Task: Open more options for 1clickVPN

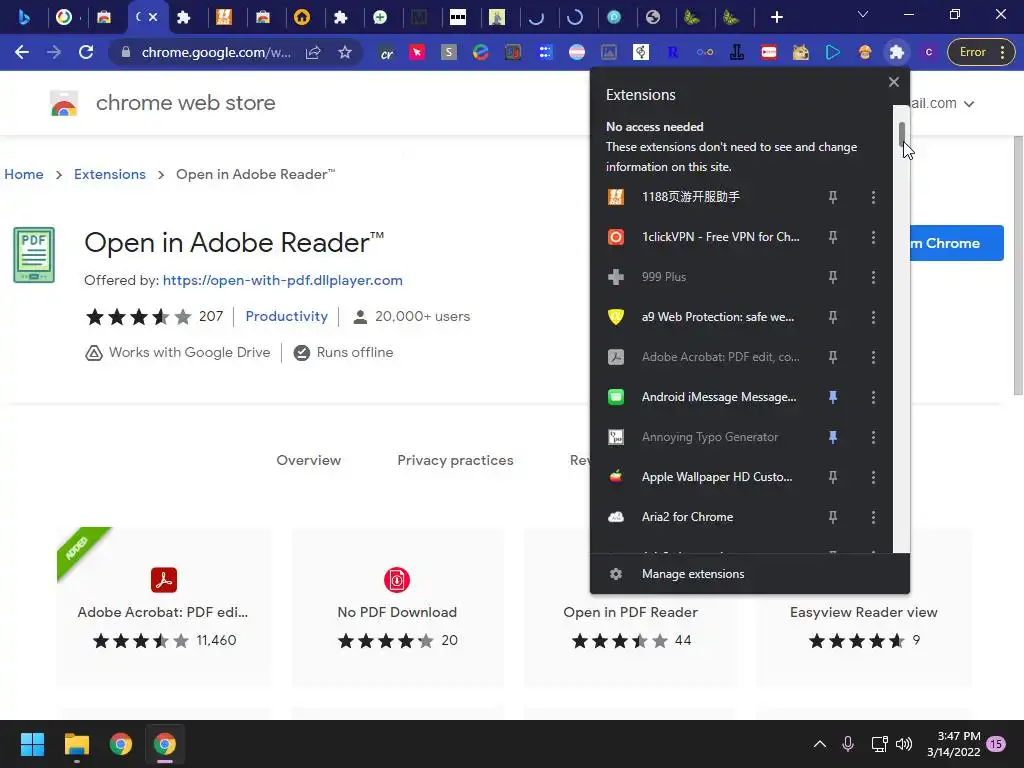Action: pos(873,237)
